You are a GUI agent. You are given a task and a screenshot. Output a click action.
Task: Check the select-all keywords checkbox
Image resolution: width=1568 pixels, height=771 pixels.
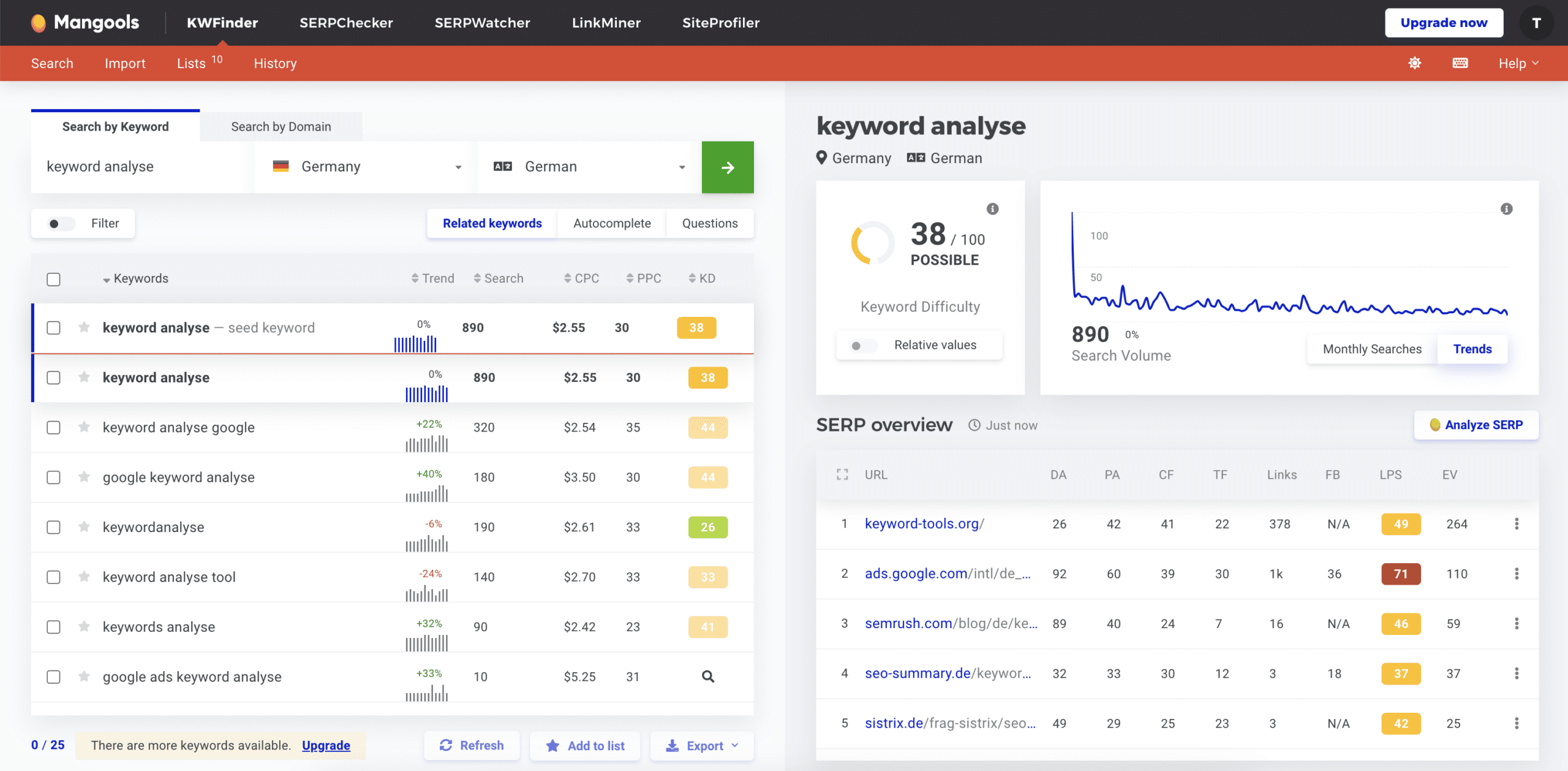point(54,279)
